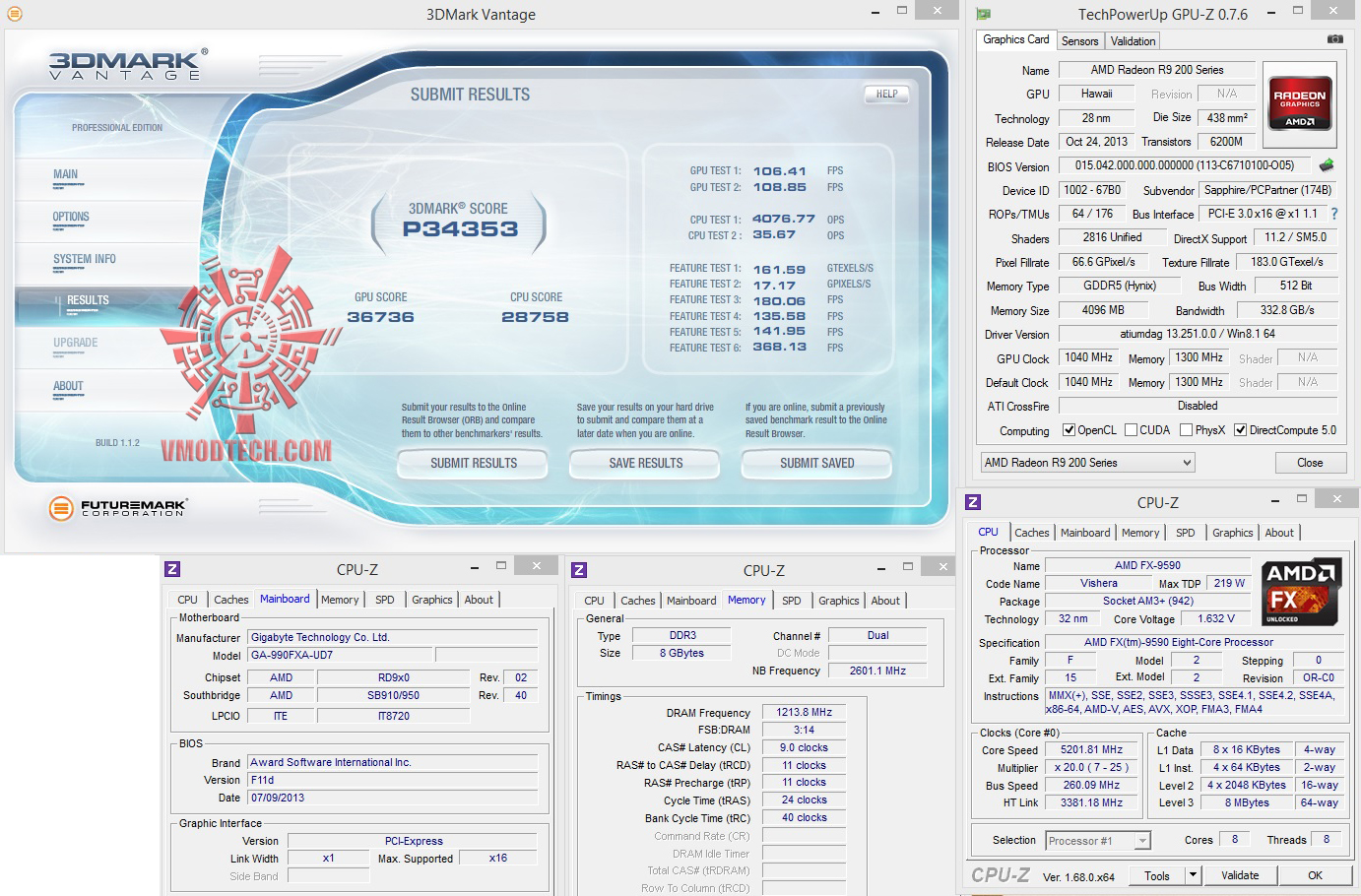
Task: Open Options in the 3DMark sidebar
Action: (71, 218)
